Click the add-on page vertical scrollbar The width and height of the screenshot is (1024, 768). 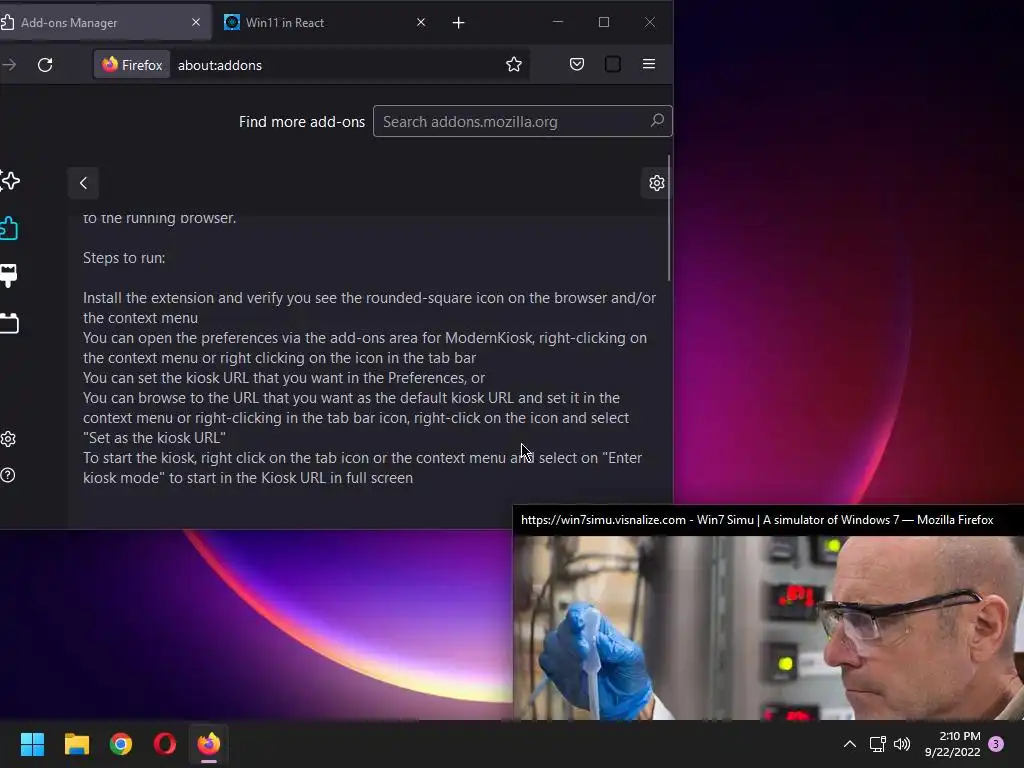click(x=669, y=219)
